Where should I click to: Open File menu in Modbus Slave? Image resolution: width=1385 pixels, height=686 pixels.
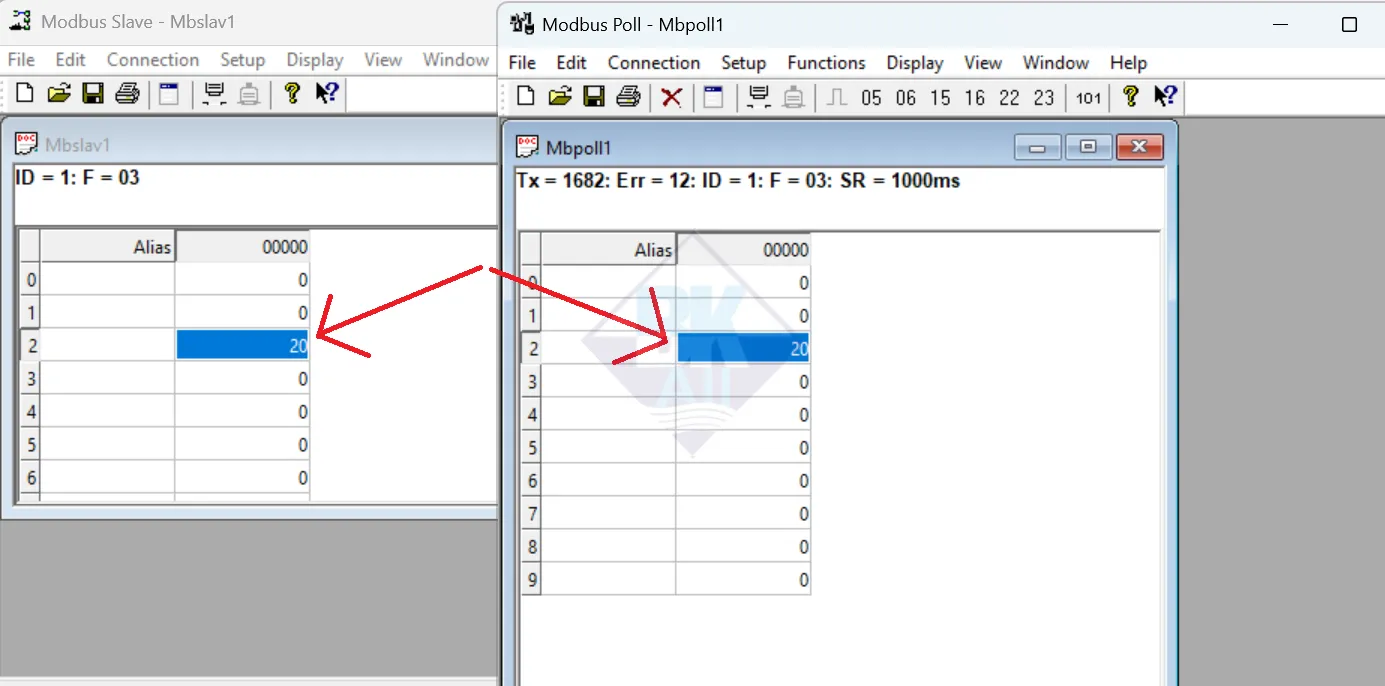coord(21,60)
